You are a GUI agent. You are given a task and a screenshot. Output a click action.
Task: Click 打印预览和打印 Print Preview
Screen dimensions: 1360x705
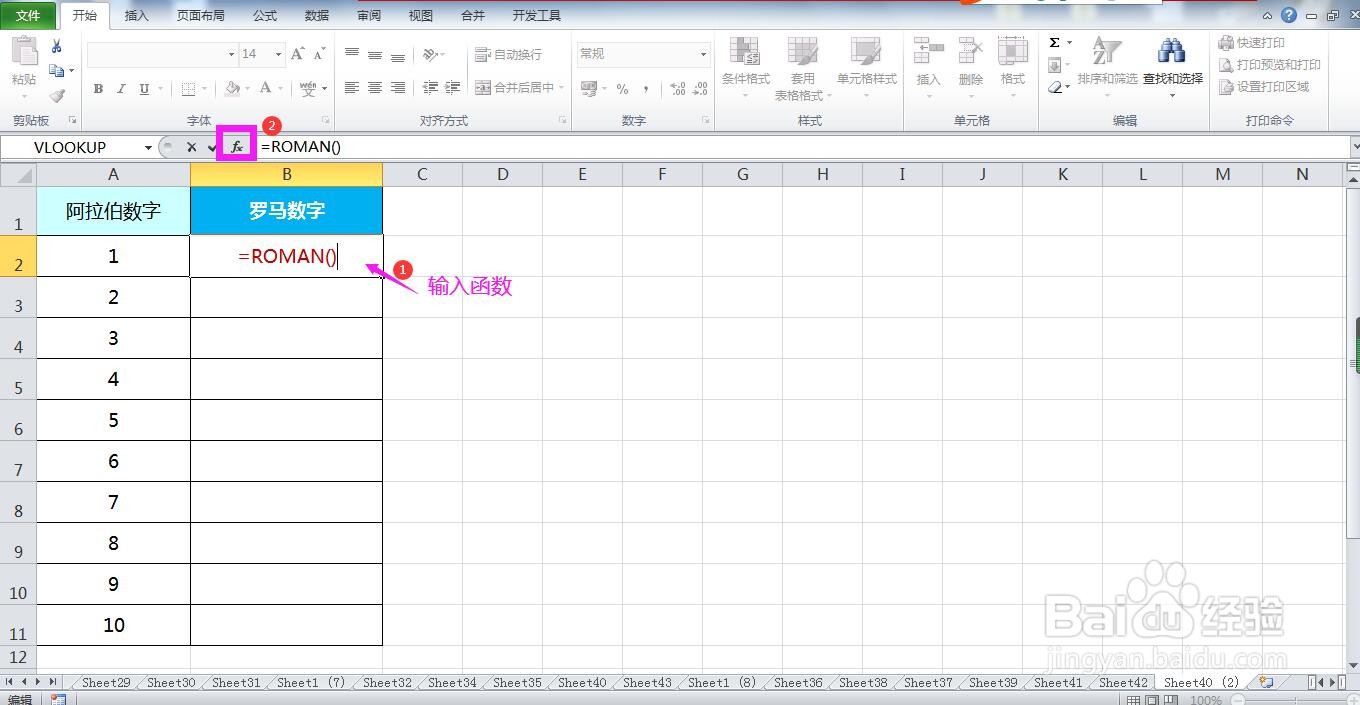[x=1269, y=65]
